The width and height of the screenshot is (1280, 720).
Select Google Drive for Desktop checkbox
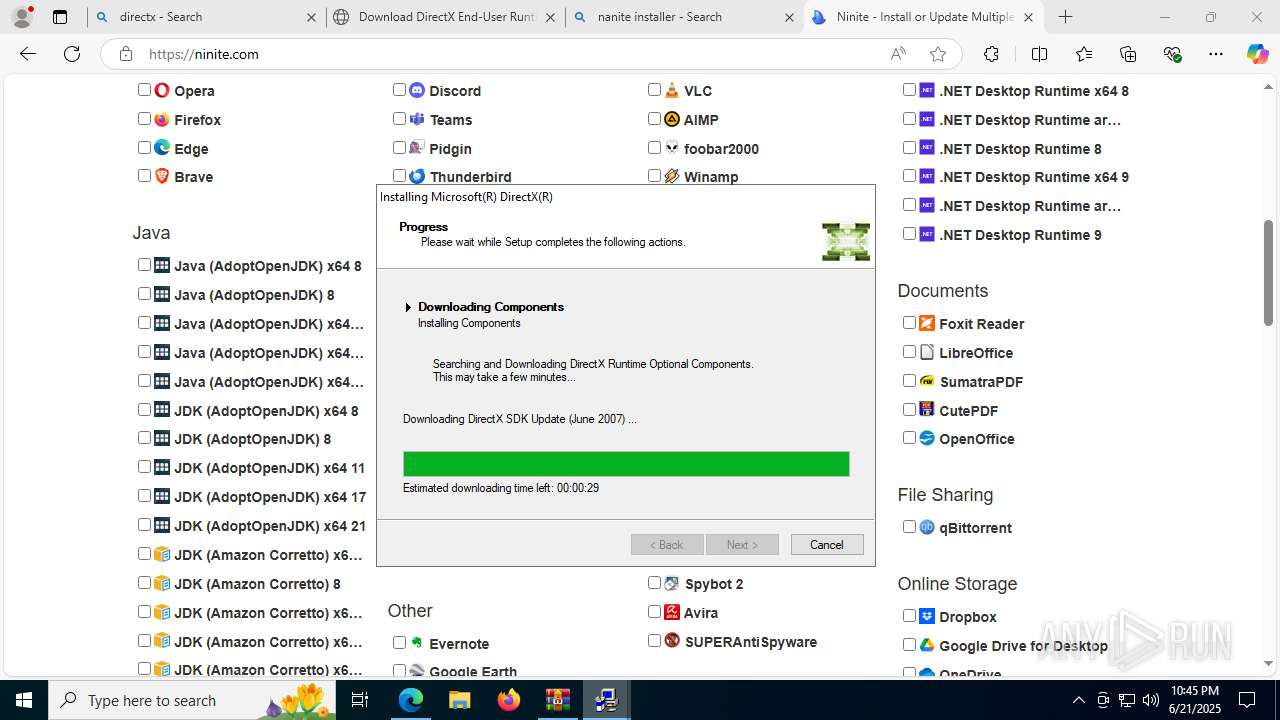(909, 644)
